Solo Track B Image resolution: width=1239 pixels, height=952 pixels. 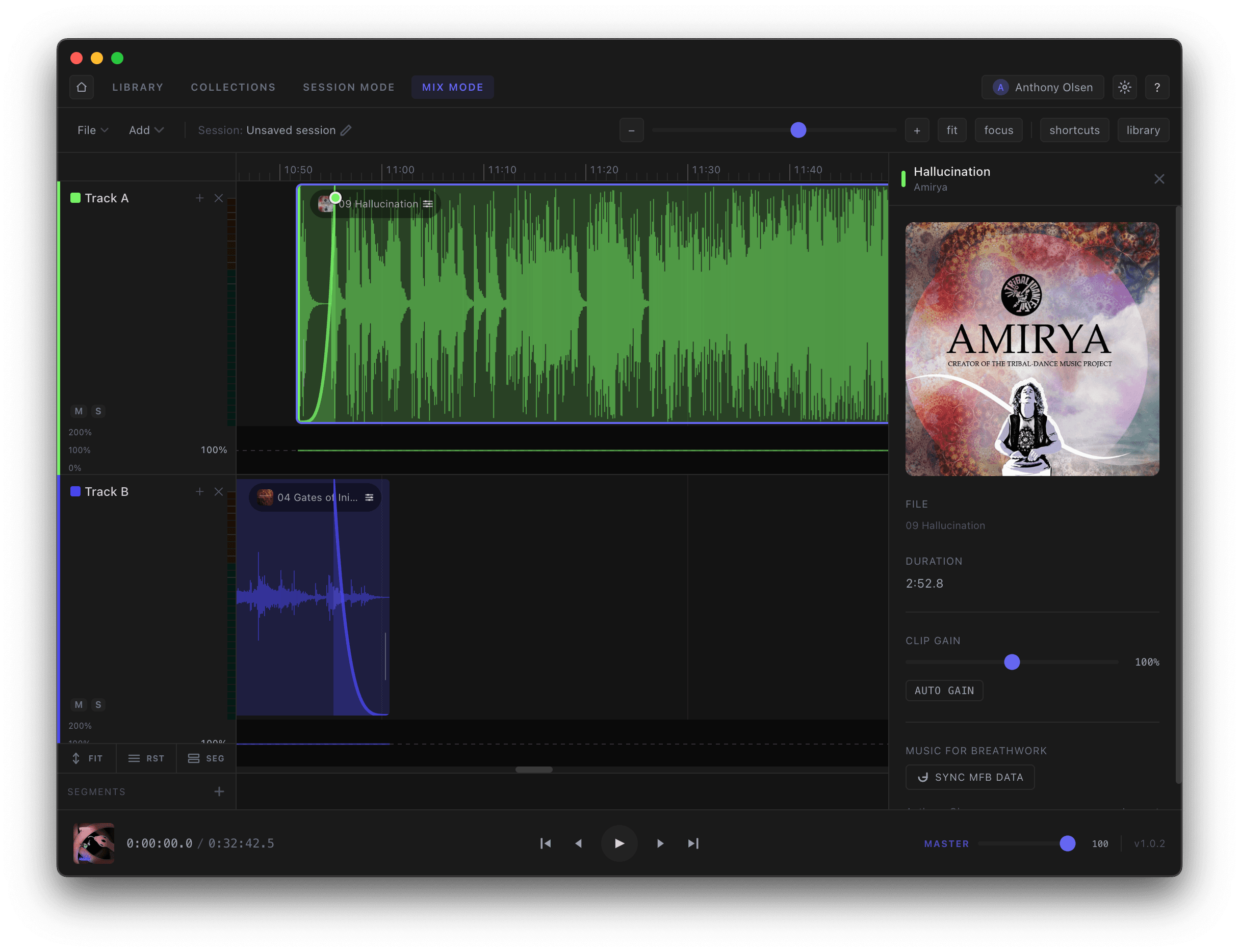pyautogui.click(x=98, y=704)
